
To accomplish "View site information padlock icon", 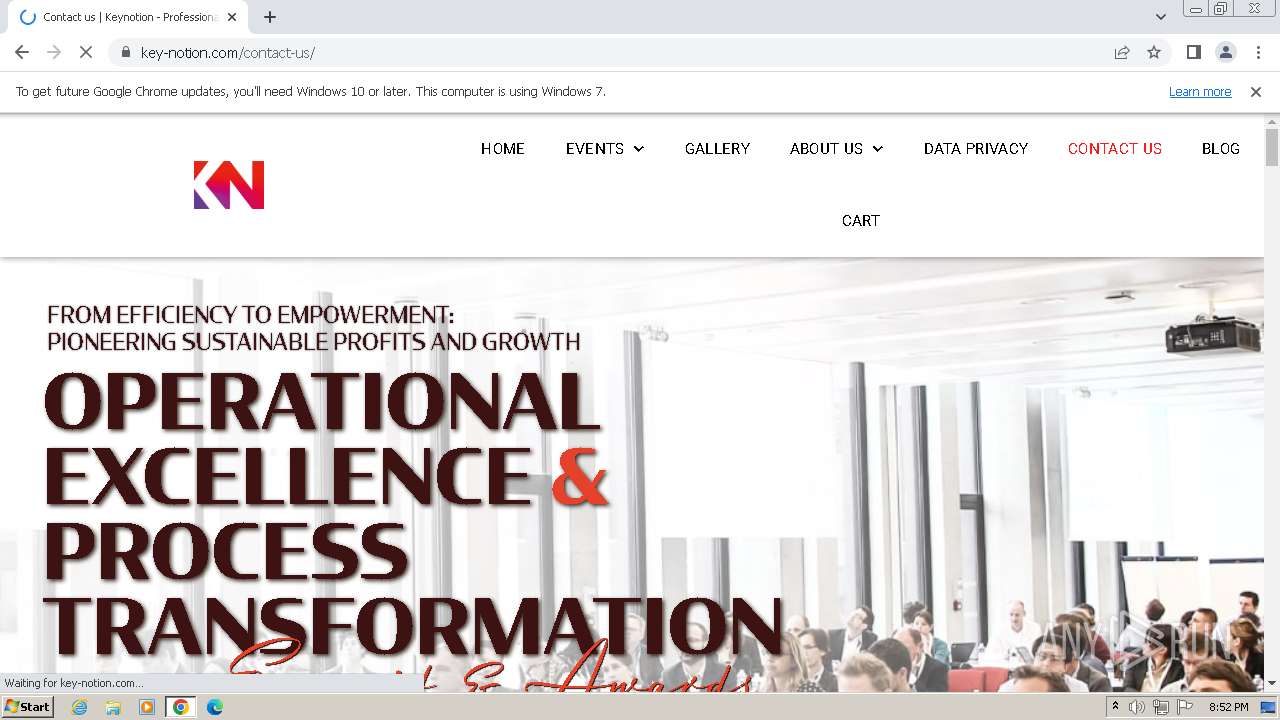I will click(x=125, y=52).
